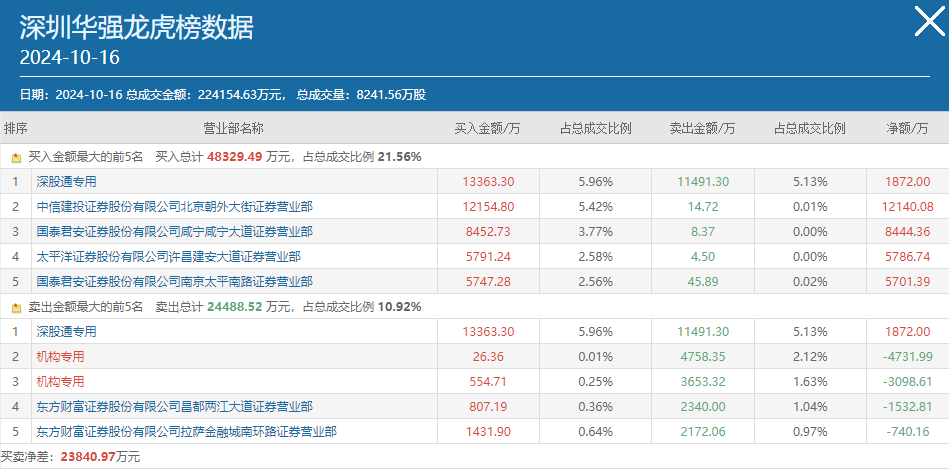Open 中信建投证券北京朝外大街证券营业部 link
The height and width of the screenshot is (471, 949).
click(x=174, y=207)
